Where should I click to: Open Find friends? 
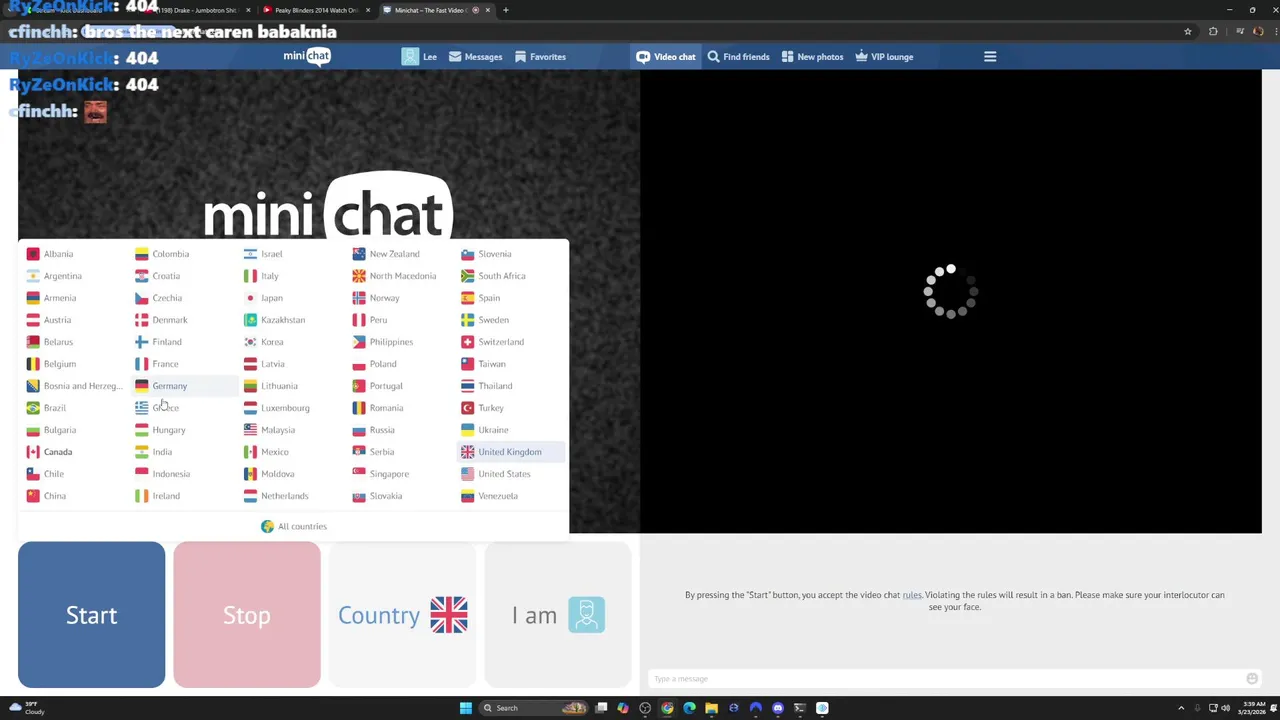(738, 57)
